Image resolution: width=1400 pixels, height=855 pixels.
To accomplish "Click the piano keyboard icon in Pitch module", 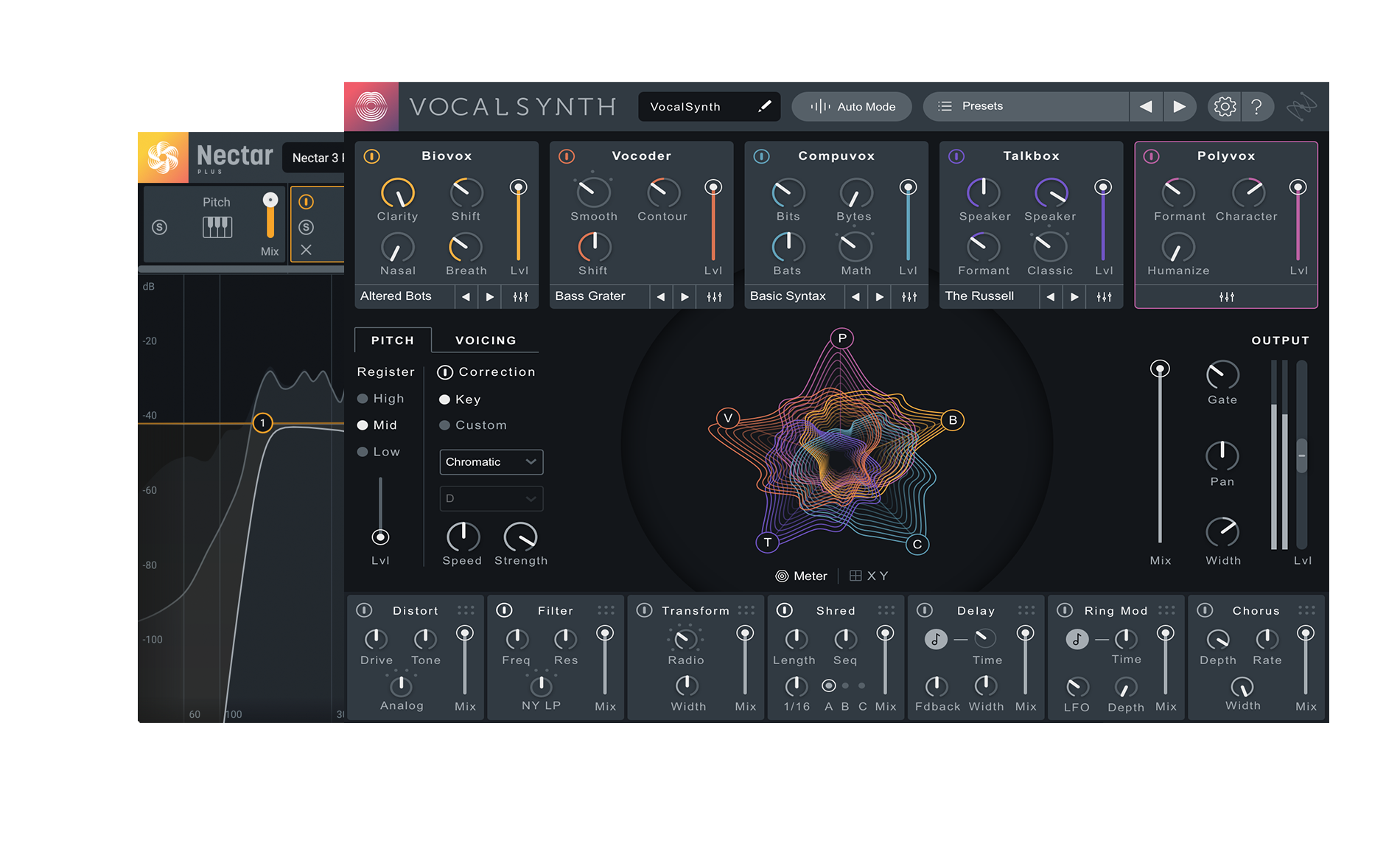I will pyautogui.click(x=217, y=227).
